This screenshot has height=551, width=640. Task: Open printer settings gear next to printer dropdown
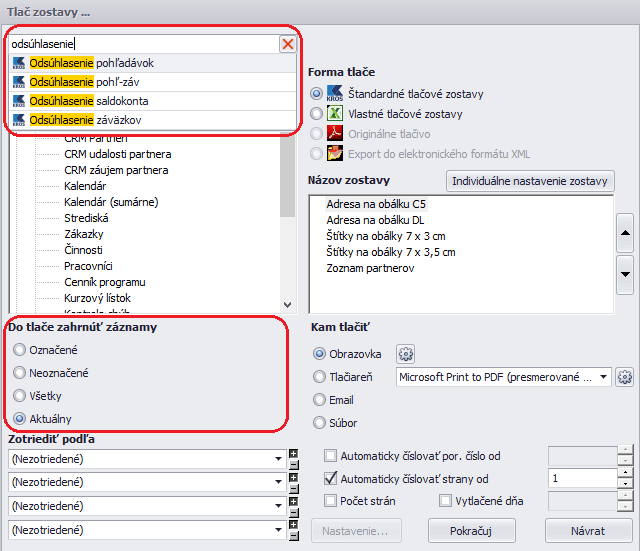tap(625, 377)
